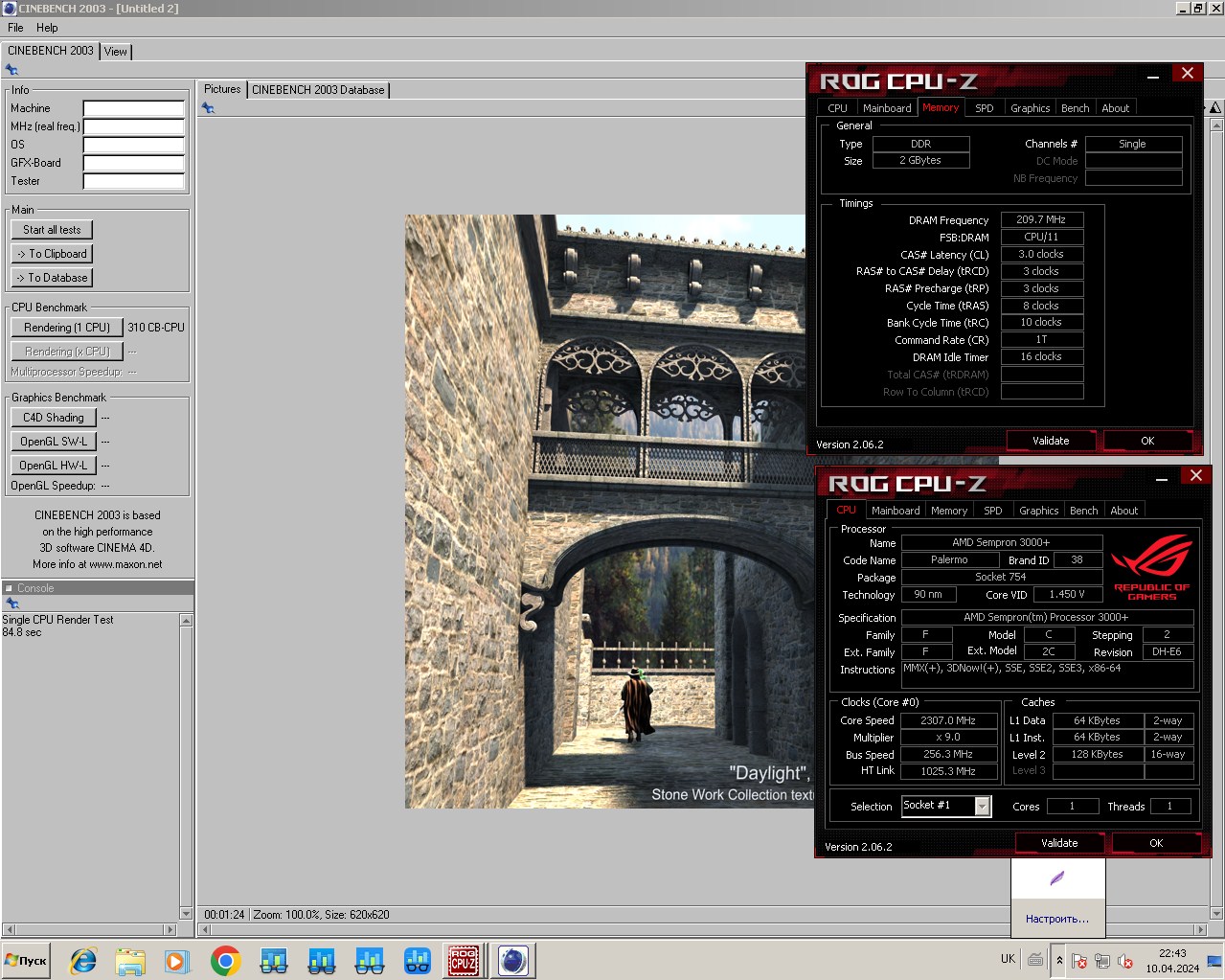Viewport: 1225px width, 980px height.
Task: Click into the MHz (real freq.) field
Action: click(134, 126)
